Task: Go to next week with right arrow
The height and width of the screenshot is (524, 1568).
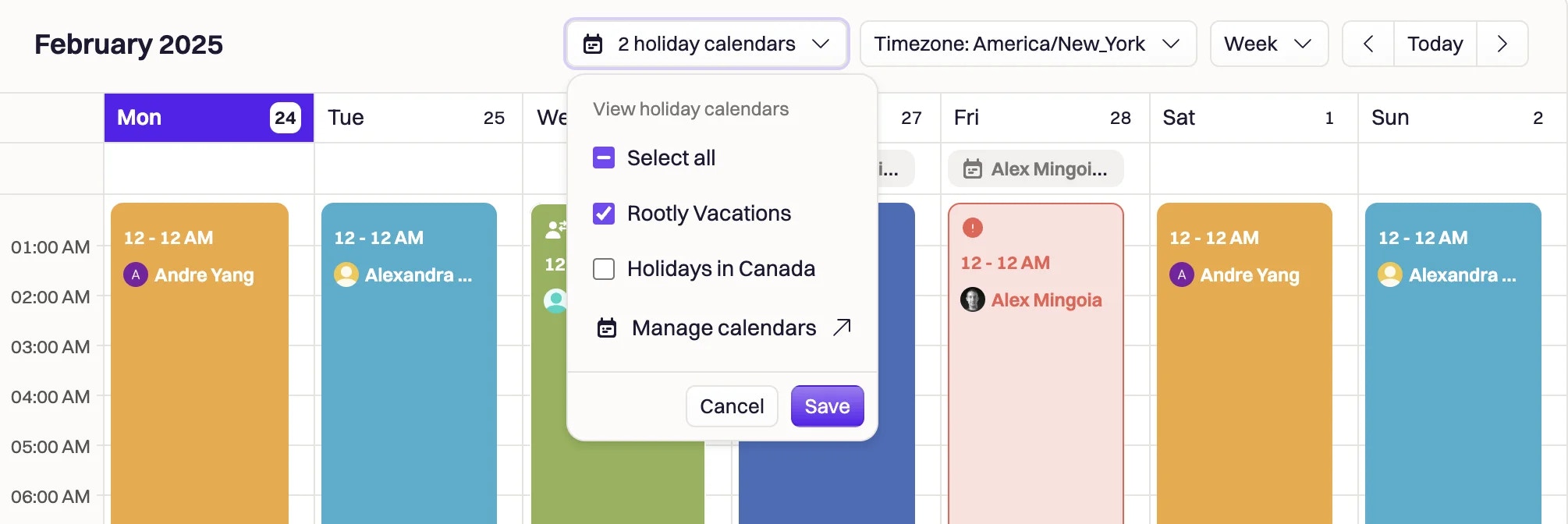Action: pyautogui.click(x=1502, y=44)
